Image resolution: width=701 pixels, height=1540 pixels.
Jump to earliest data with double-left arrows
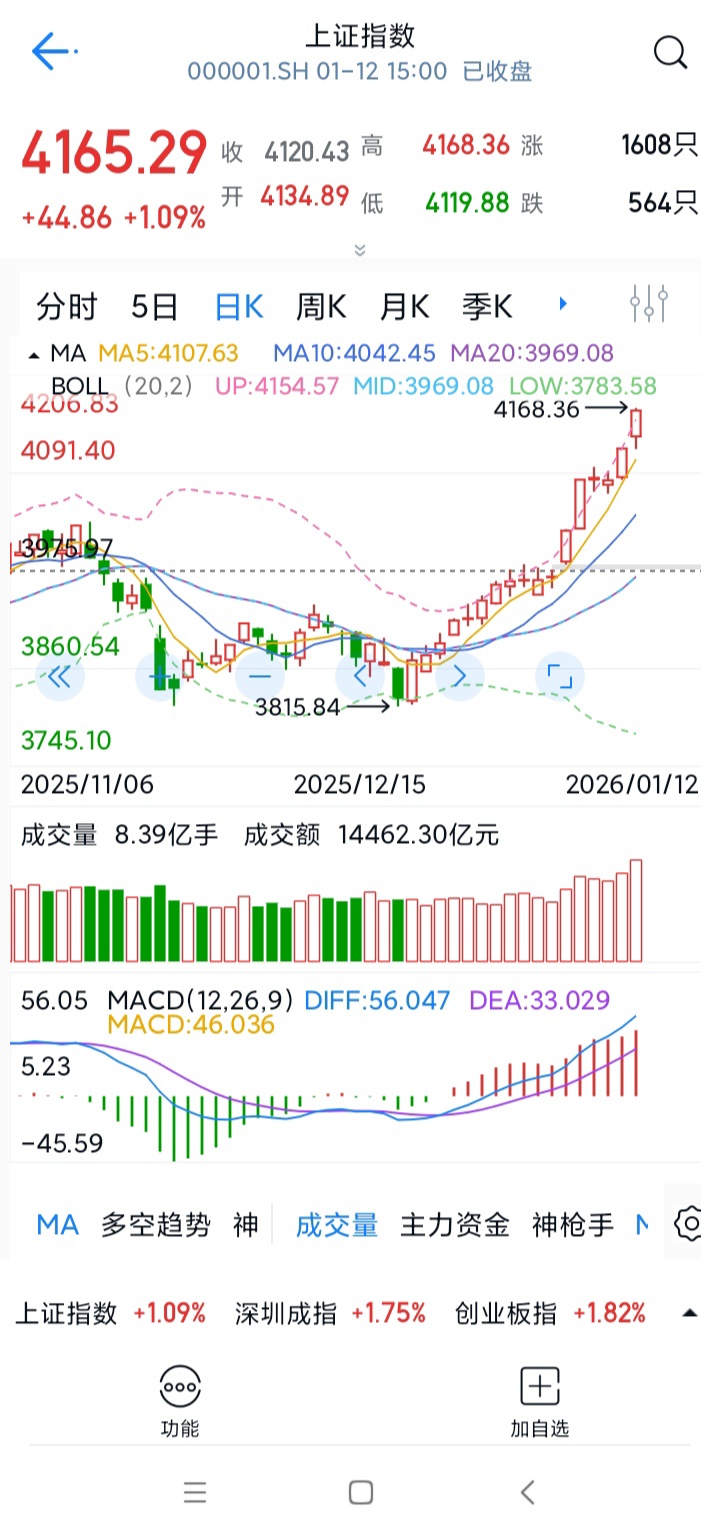60,677
